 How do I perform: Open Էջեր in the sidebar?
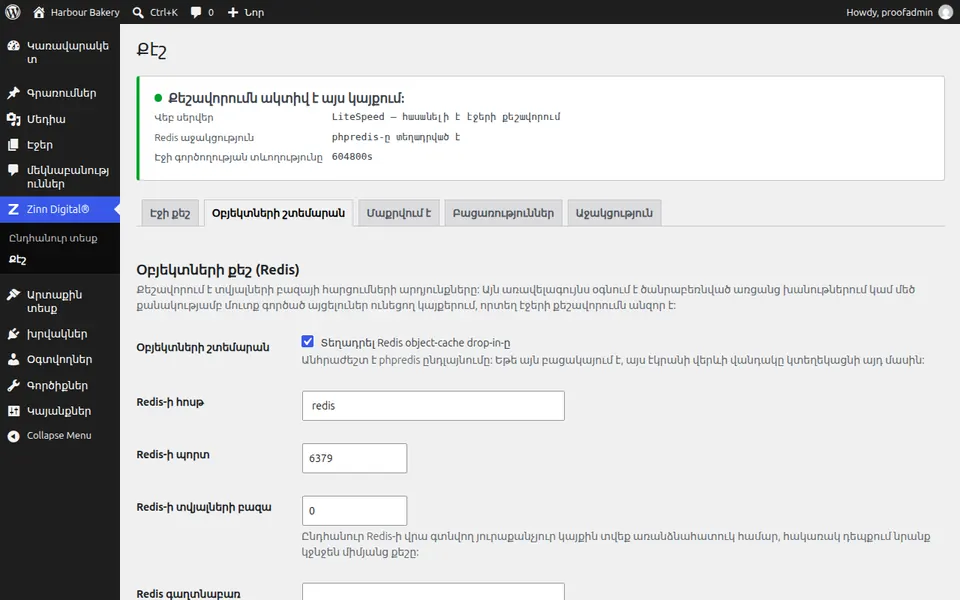(x=60, y=145)
